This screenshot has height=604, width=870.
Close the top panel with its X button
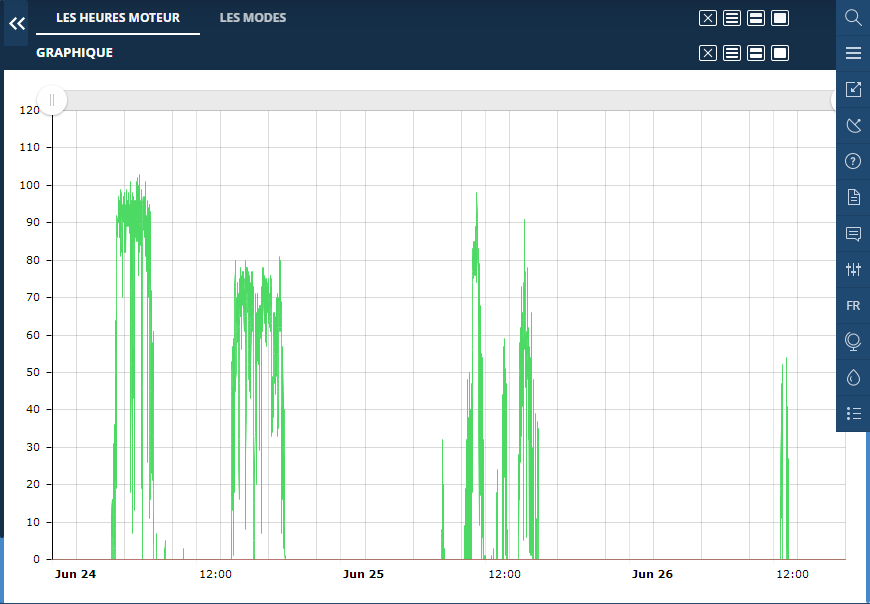(708, 18)
